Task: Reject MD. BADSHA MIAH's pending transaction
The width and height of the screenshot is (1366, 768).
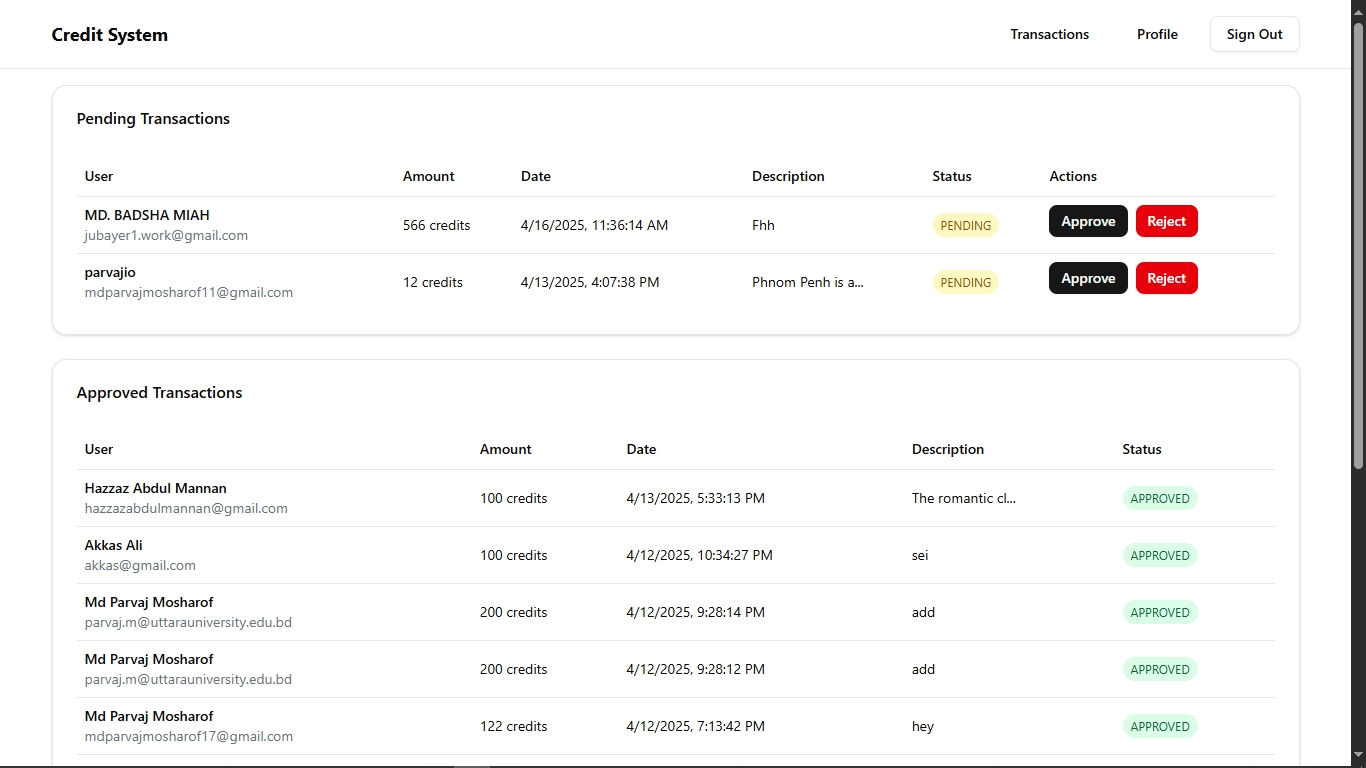Action: click(x=1166, y=221)
